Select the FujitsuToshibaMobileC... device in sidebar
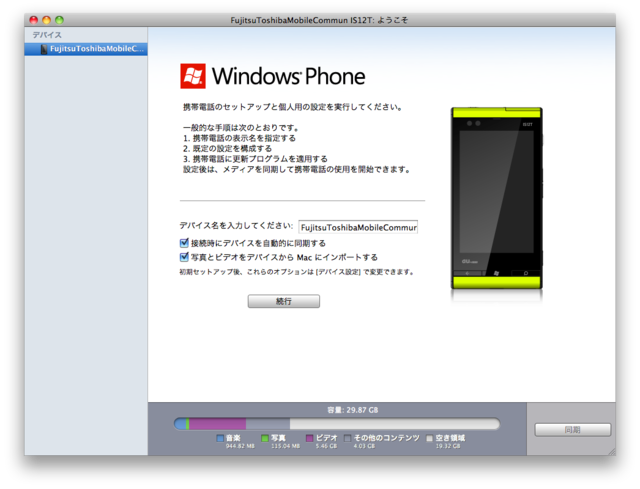The image size is (640, 489). point(86,49)
